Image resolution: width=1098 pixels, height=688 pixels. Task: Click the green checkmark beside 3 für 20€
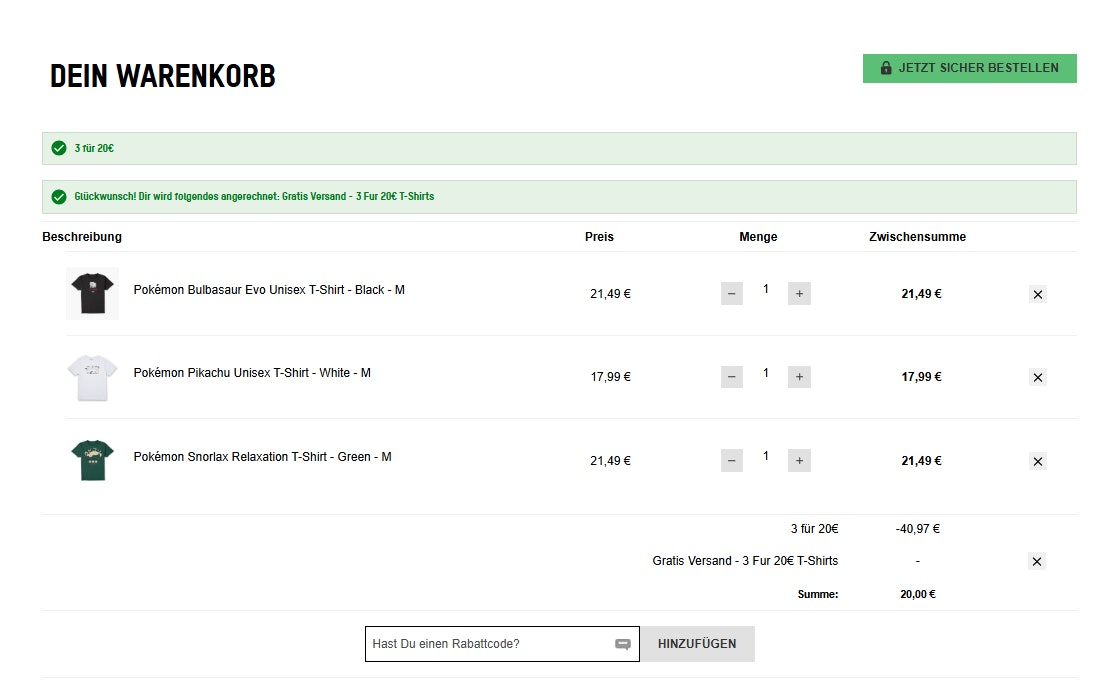(x=59, y=148)
